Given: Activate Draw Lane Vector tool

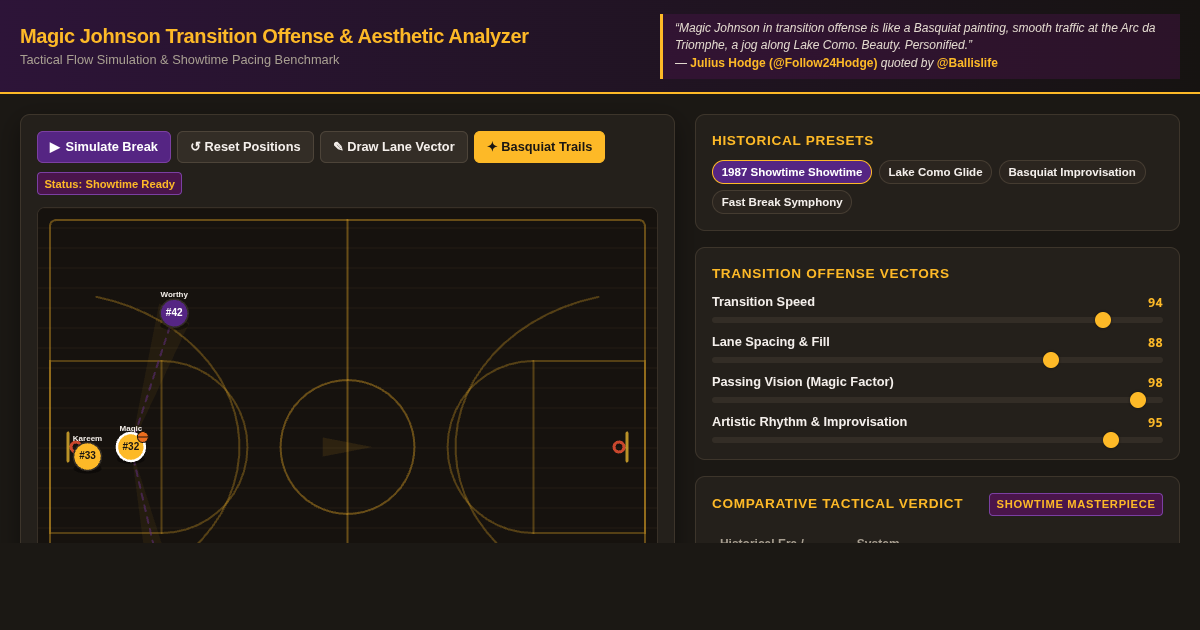Looking at the screenshot, I should tap(394, 147).
